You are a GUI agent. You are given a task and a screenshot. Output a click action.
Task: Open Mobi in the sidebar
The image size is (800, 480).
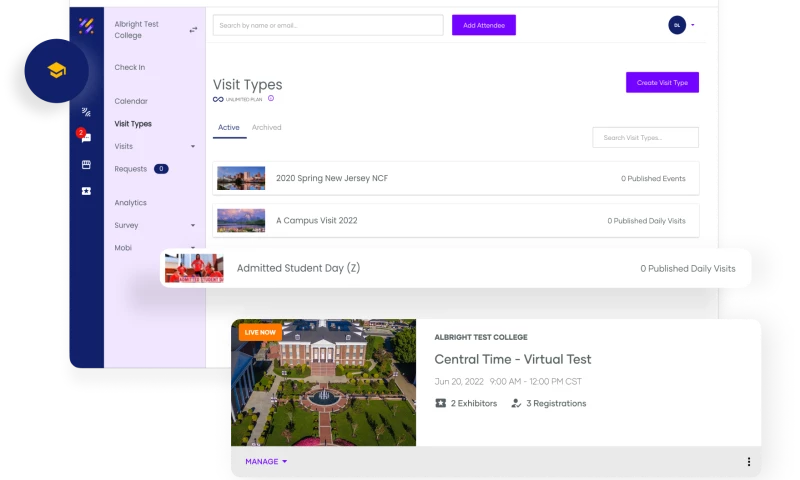point(123,248)
